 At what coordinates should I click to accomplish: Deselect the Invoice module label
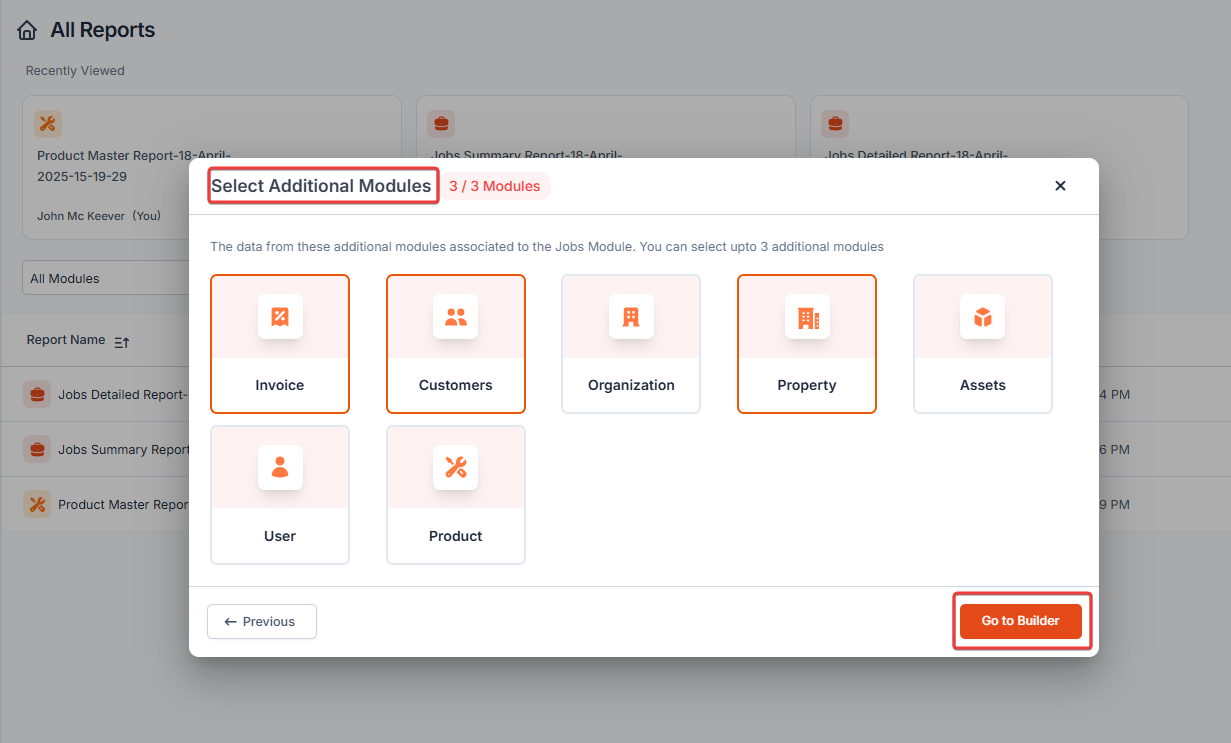[280, 385]
